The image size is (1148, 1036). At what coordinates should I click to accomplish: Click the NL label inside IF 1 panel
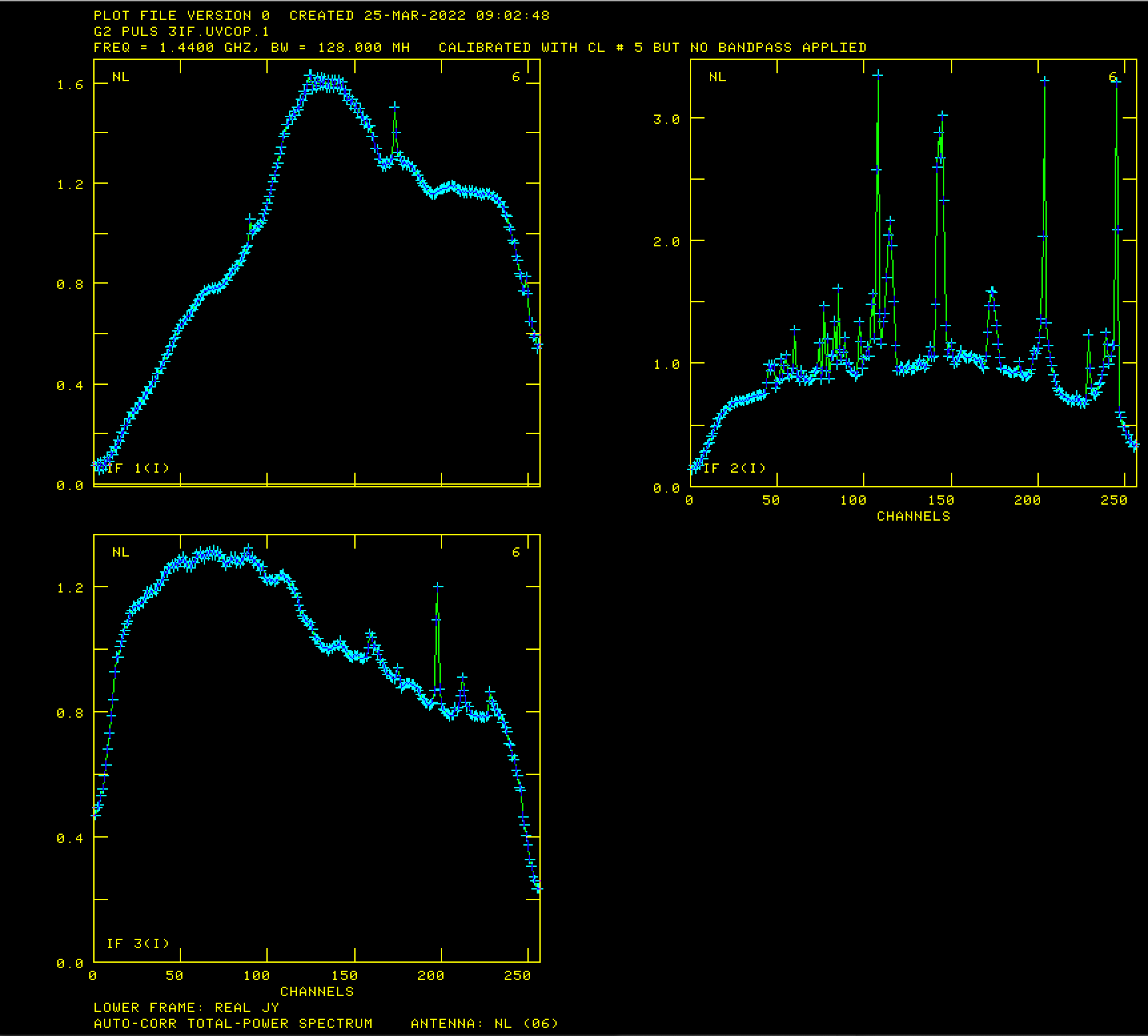coord(121,77)
